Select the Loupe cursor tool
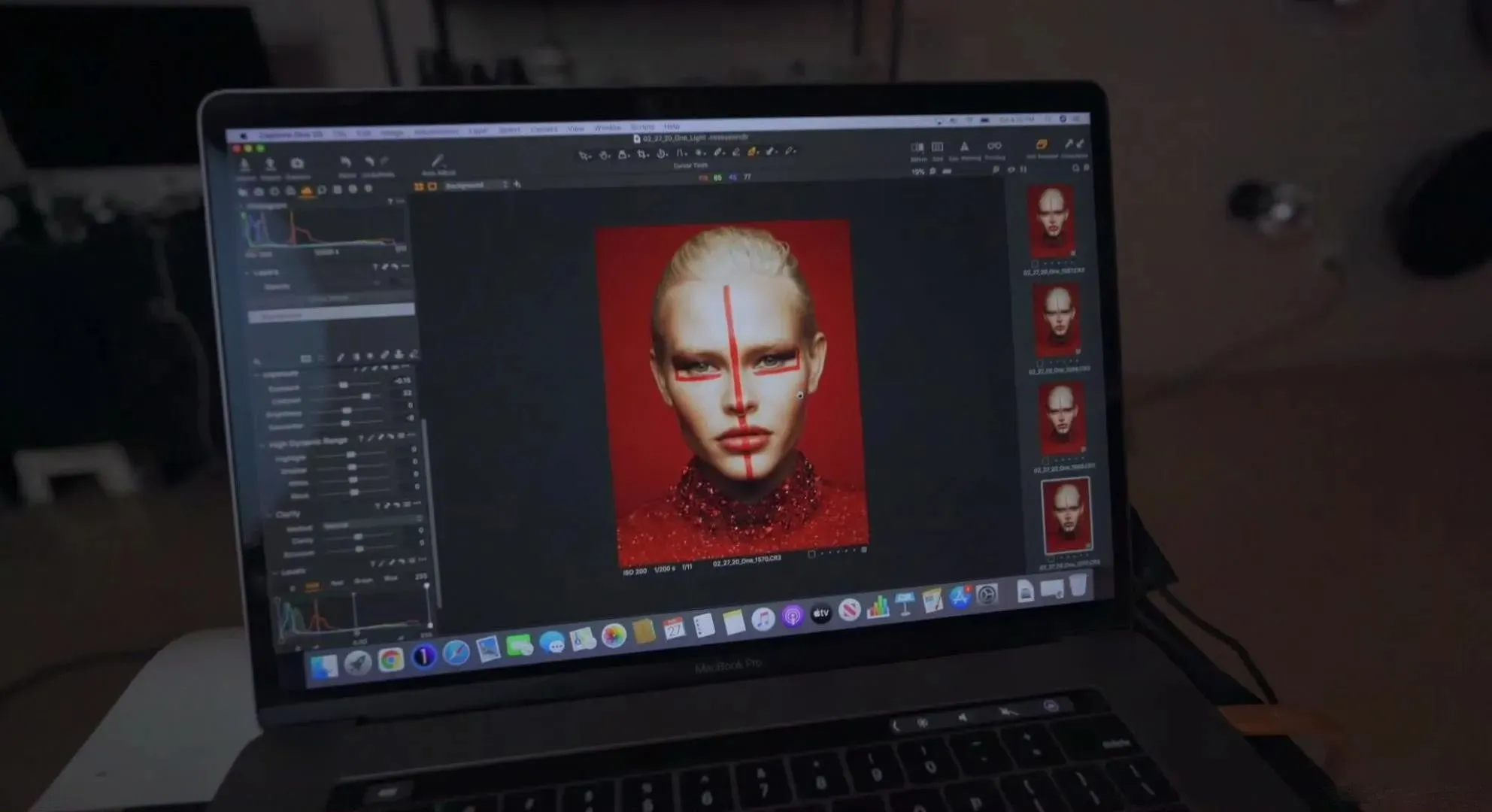This screenshot has height=812, width=1492. tap(623, 154)
